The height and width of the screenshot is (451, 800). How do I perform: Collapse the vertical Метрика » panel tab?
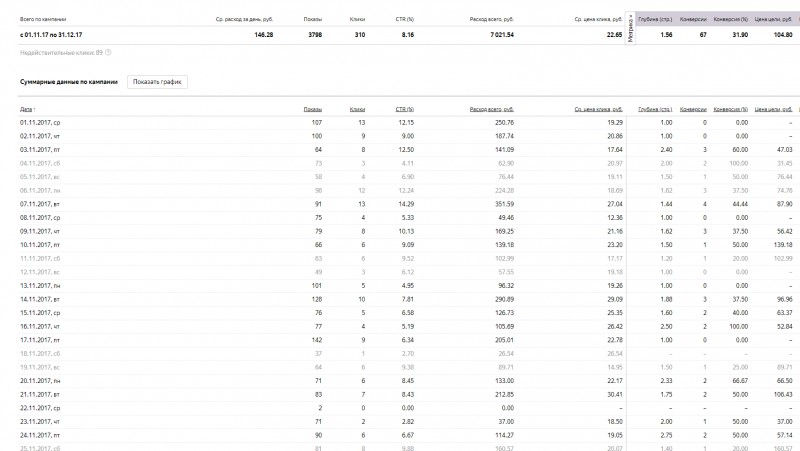(631, 28)
